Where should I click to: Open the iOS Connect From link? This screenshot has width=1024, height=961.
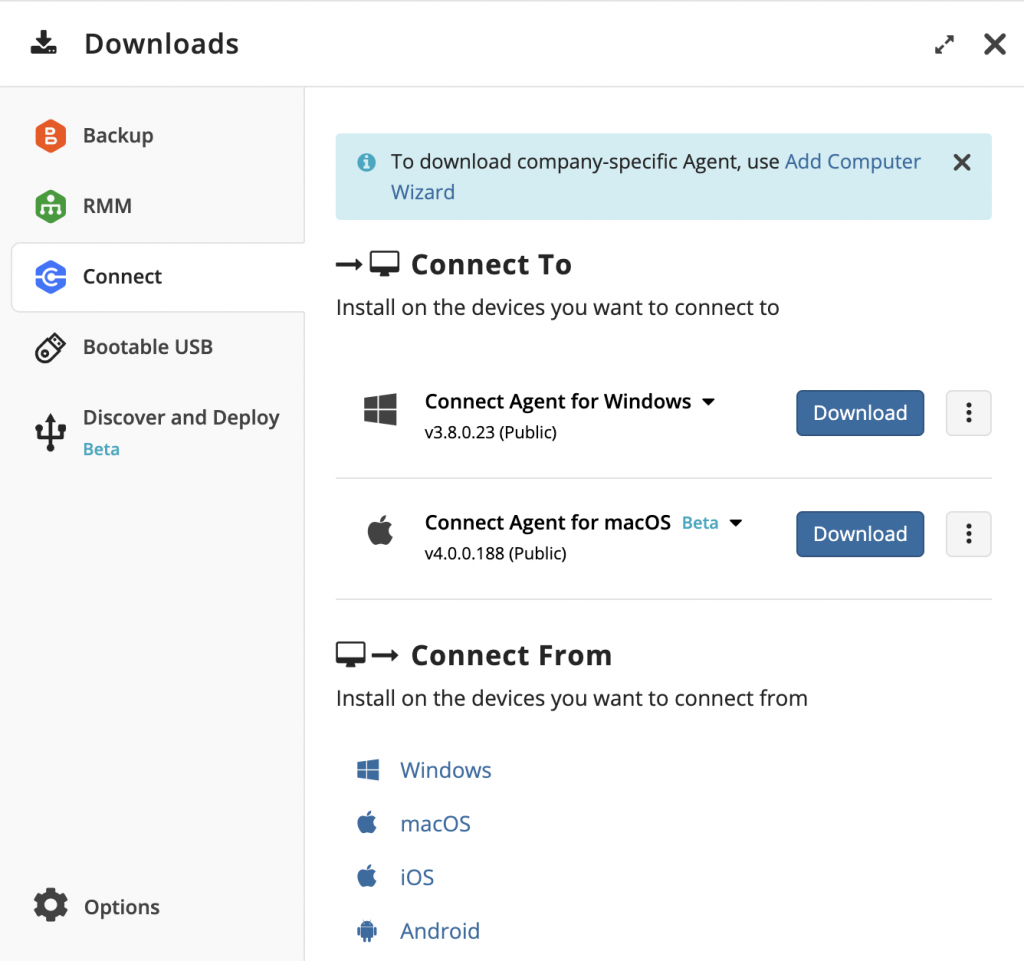coord(417,877)
